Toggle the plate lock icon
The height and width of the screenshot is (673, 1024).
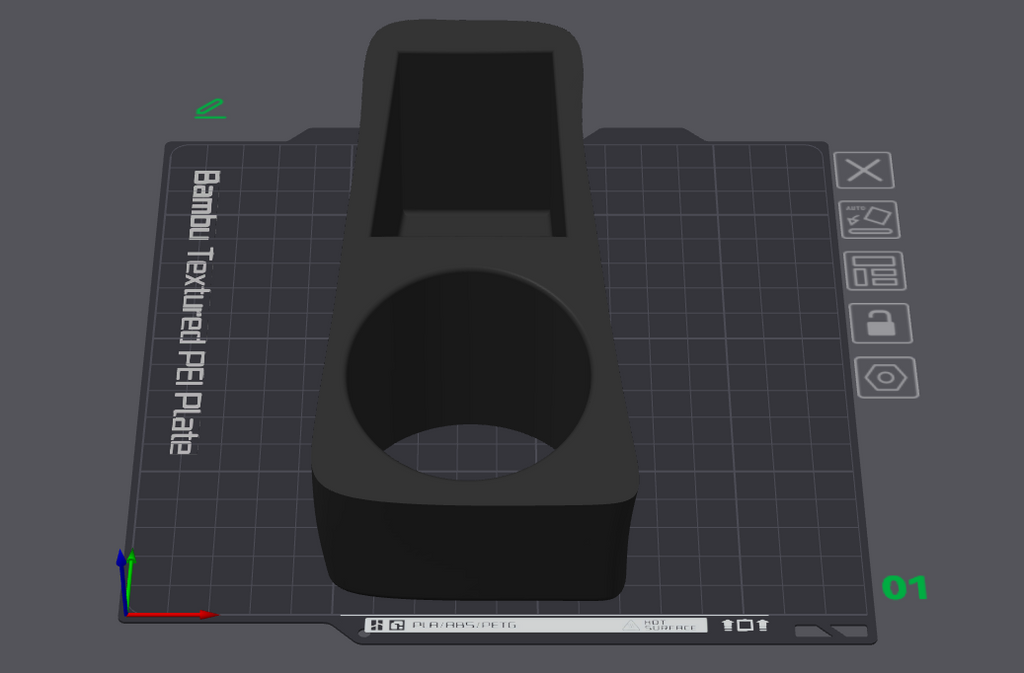click(880, 323)
